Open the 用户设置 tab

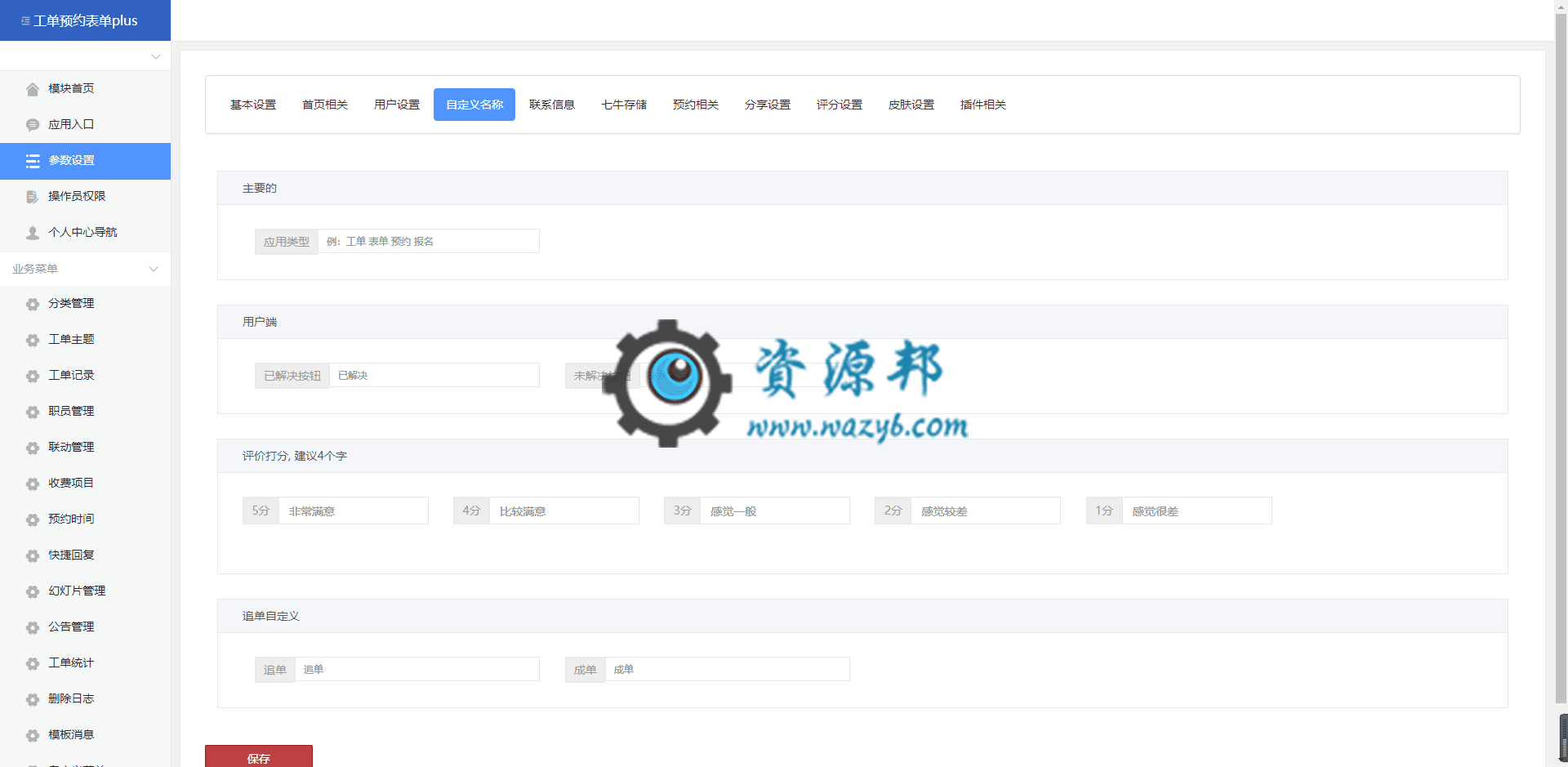pos(397,105)
